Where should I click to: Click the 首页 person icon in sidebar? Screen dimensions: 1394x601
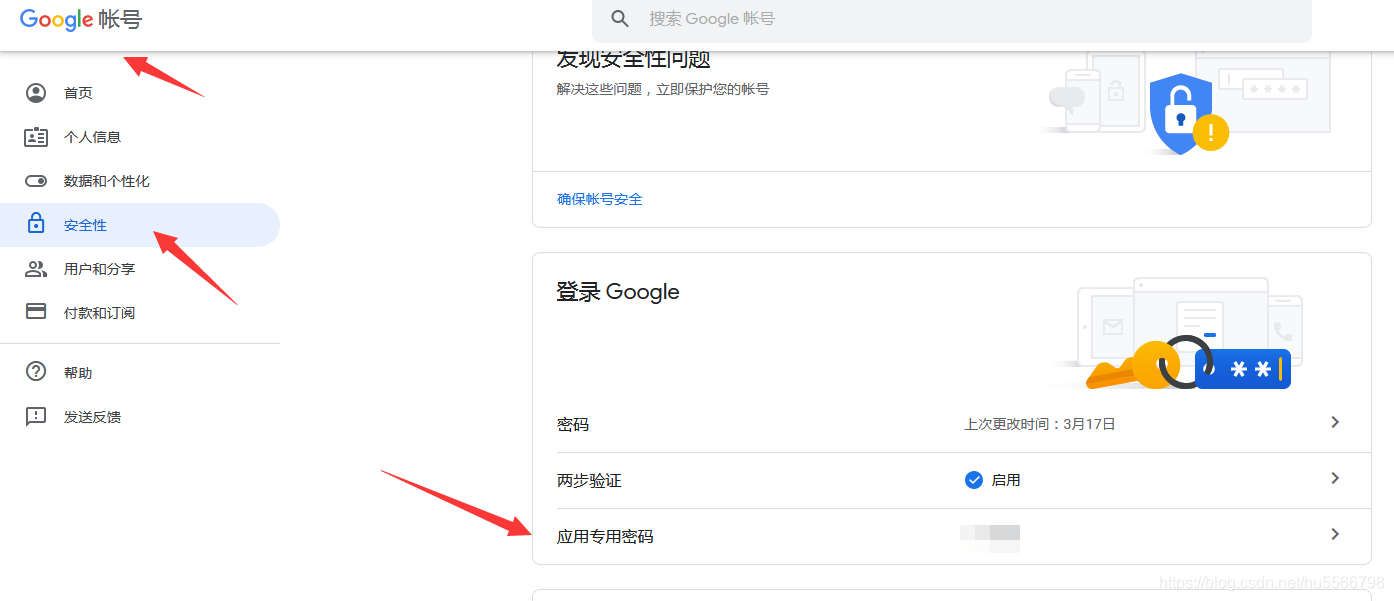(x=36, y=93)
